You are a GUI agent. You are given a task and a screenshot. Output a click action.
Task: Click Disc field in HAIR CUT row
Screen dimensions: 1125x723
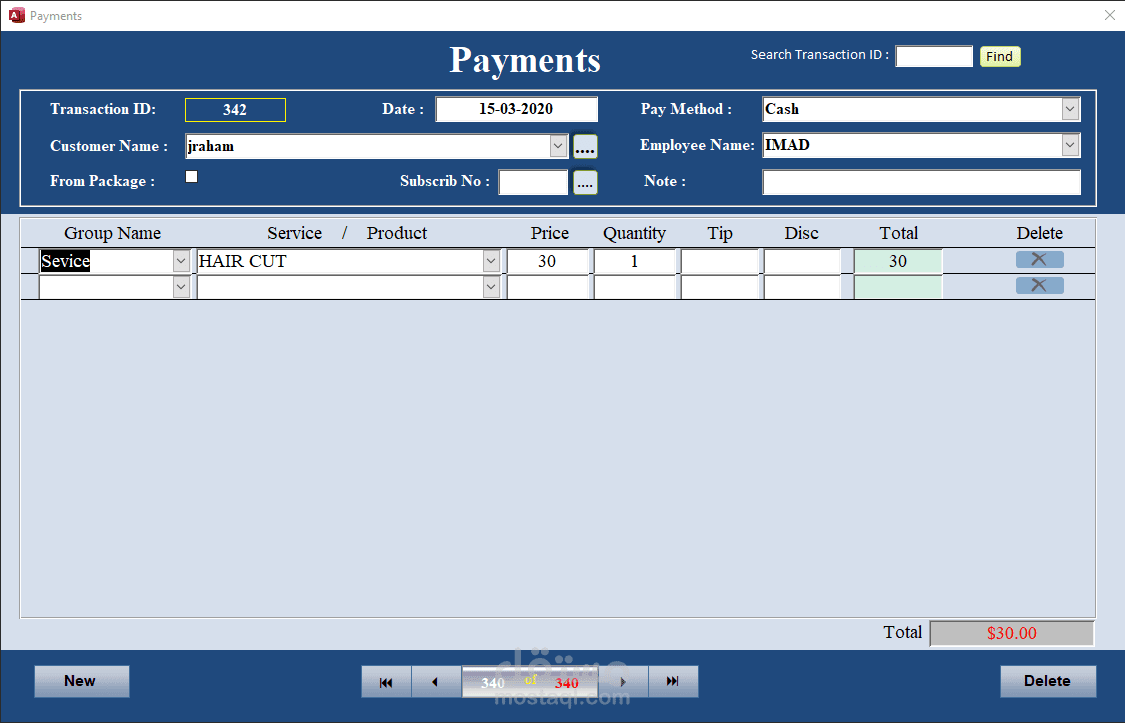(801, 261)
